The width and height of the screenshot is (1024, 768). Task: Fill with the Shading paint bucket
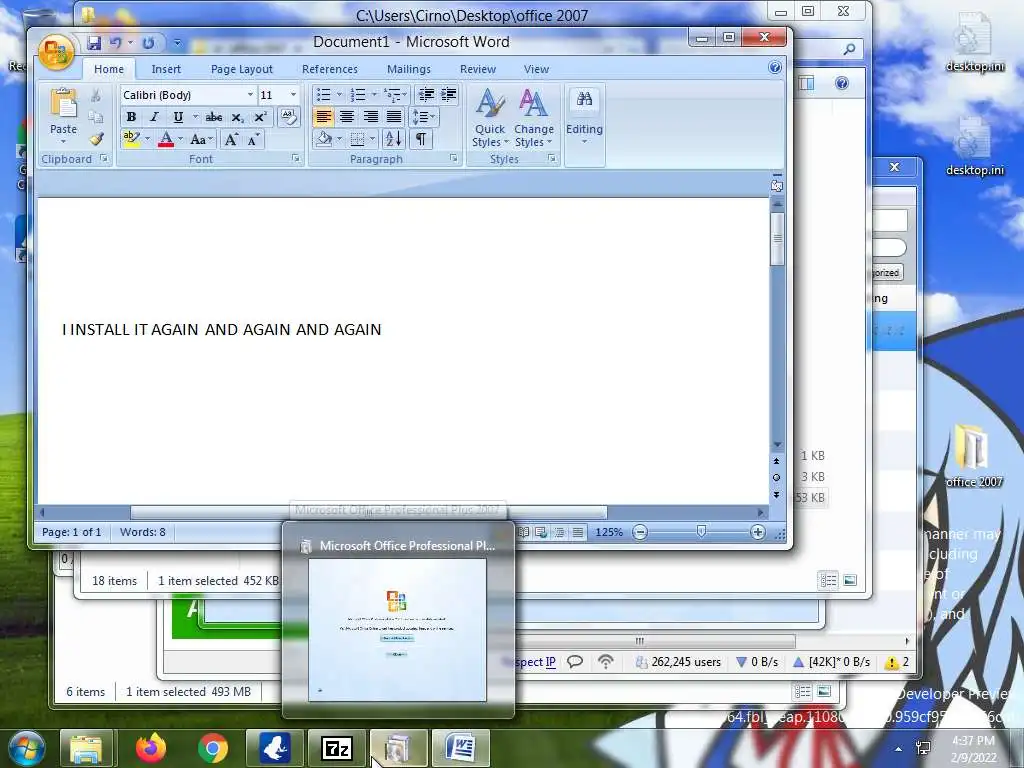(324, 139)
